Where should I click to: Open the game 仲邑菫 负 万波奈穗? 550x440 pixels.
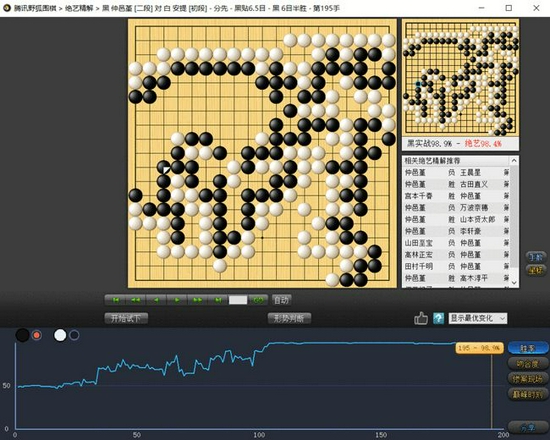(x=456, y=208)
